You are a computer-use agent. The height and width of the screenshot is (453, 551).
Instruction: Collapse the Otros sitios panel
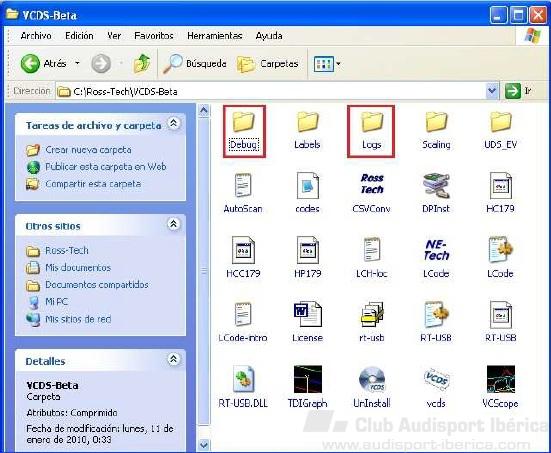(x=173, y=224)
